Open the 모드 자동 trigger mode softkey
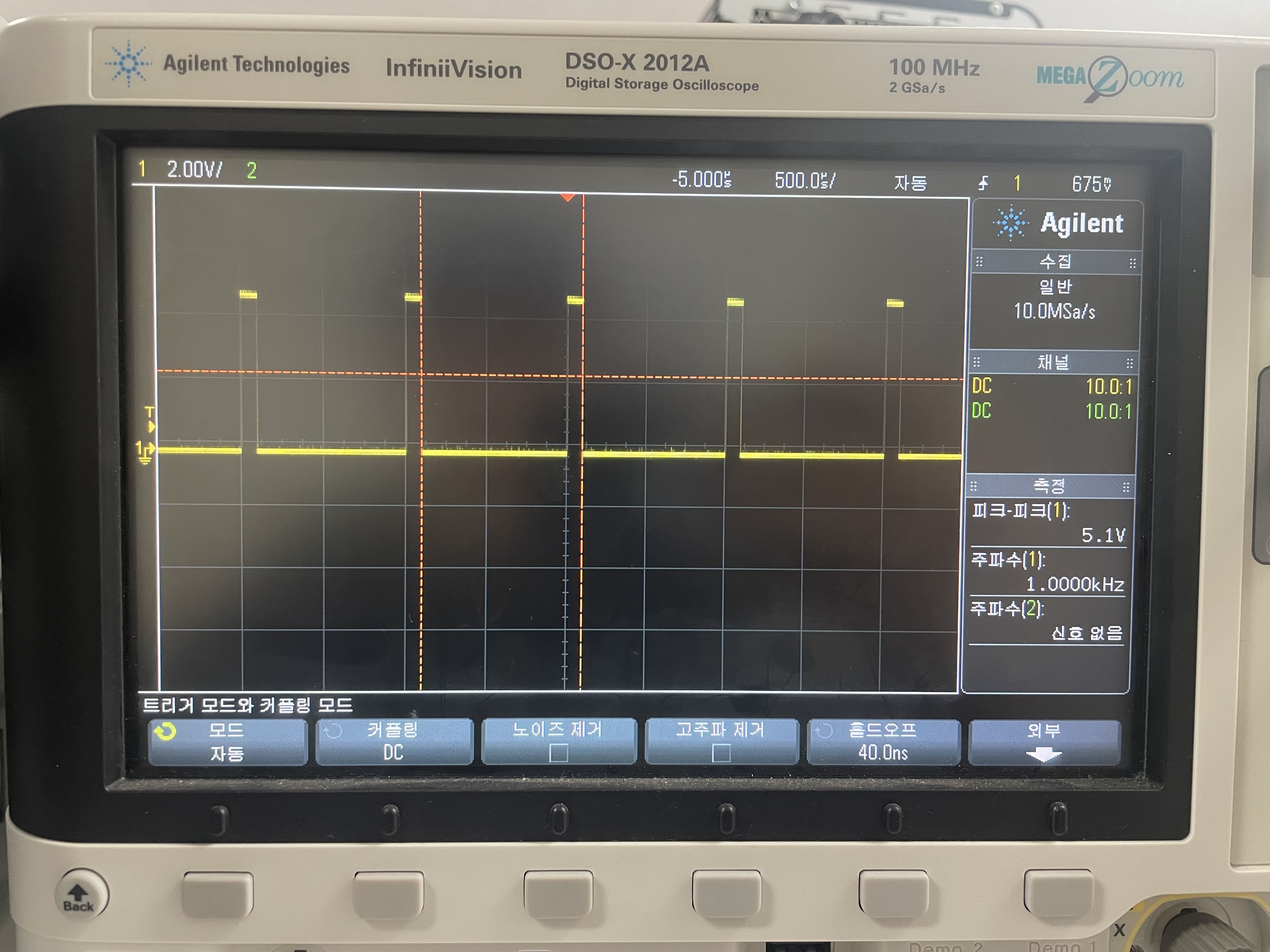The width and height of the screenshot is (1270, 952). tap(228, 742)
